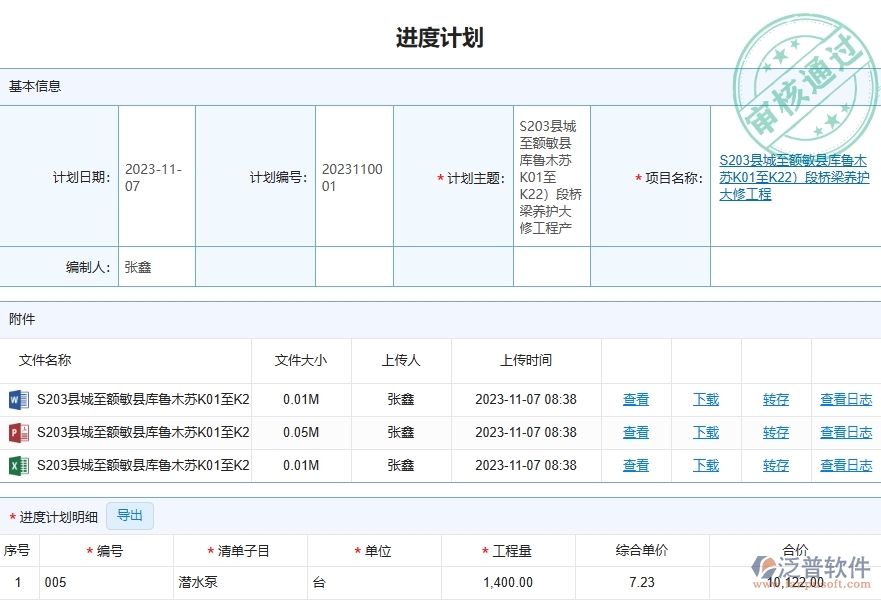Collapse the 附件 attachments section
This screenshot has height=600, width=881.
coord(22,318)
